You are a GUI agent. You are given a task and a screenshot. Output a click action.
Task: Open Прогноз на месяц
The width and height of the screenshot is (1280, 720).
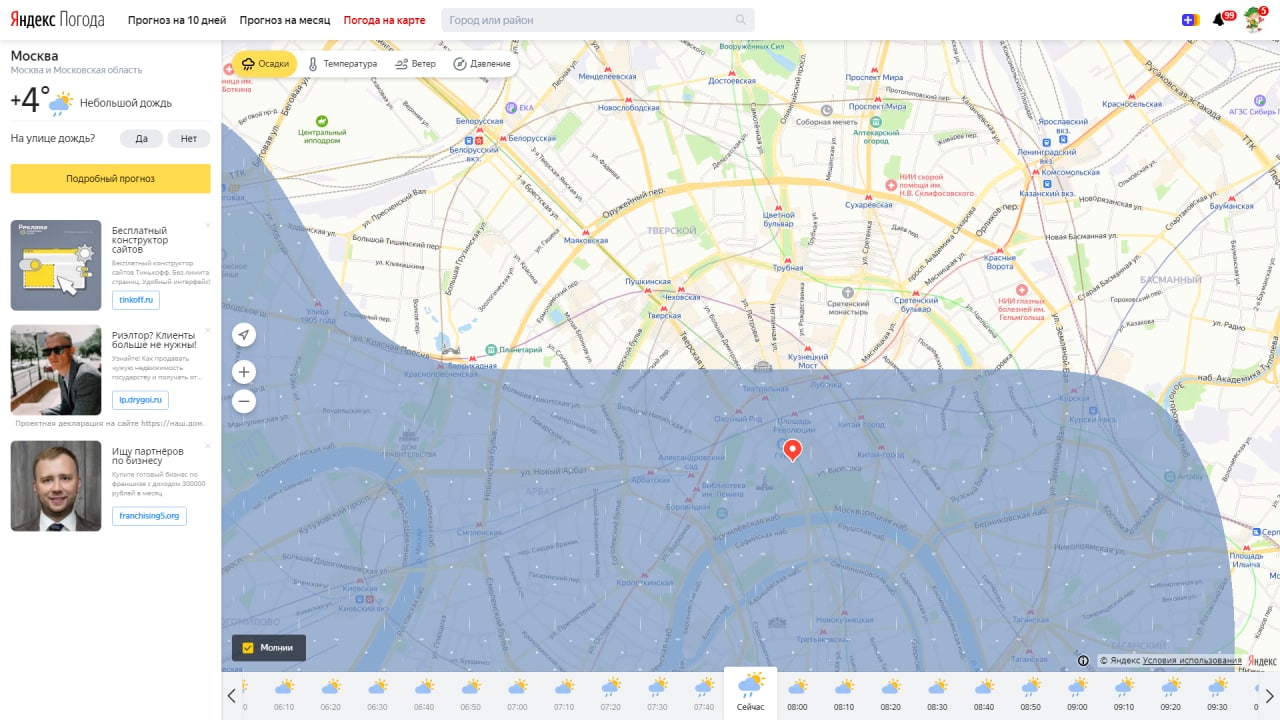point(285,20)
